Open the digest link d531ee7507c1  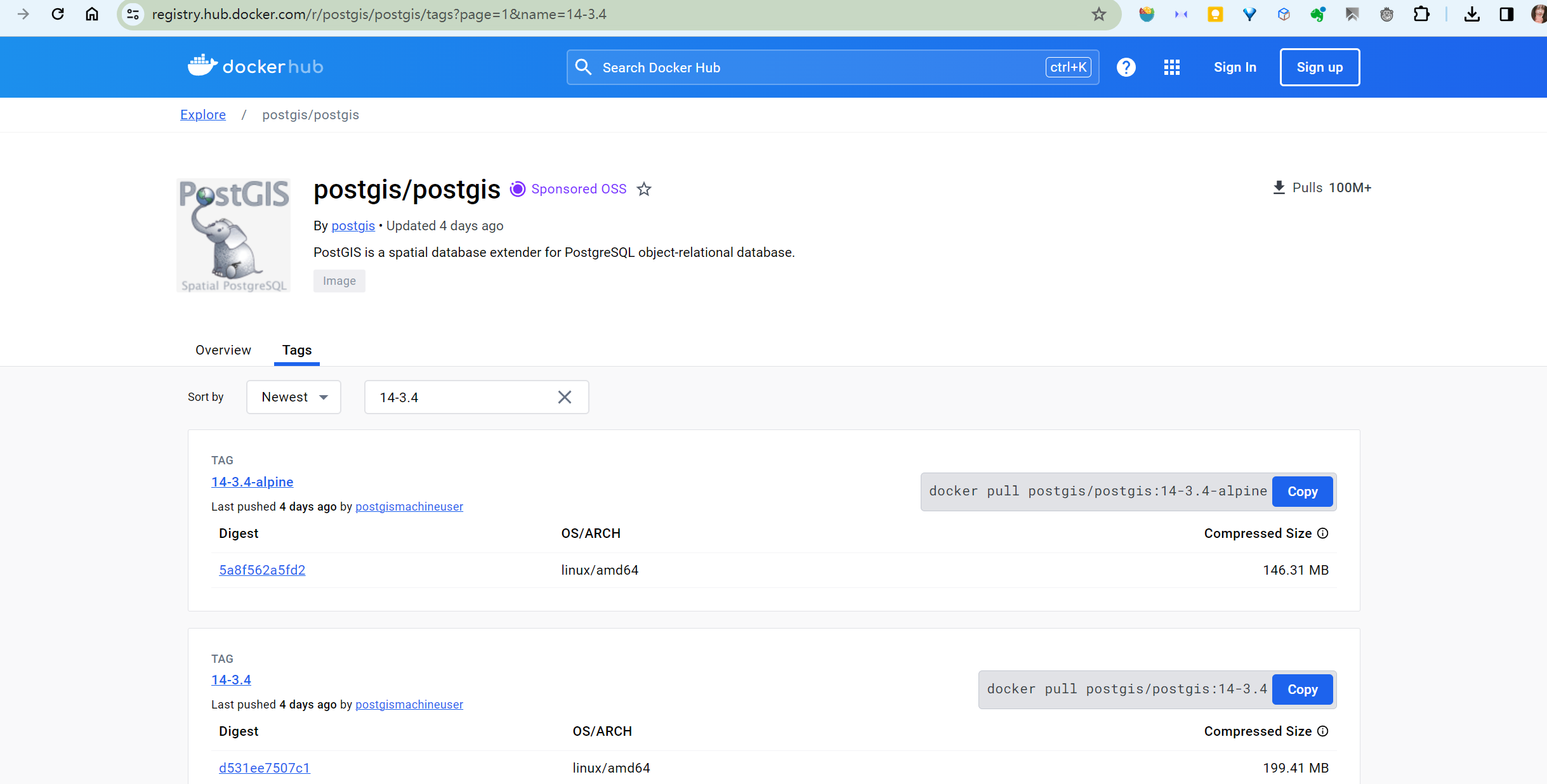[264, 768]
